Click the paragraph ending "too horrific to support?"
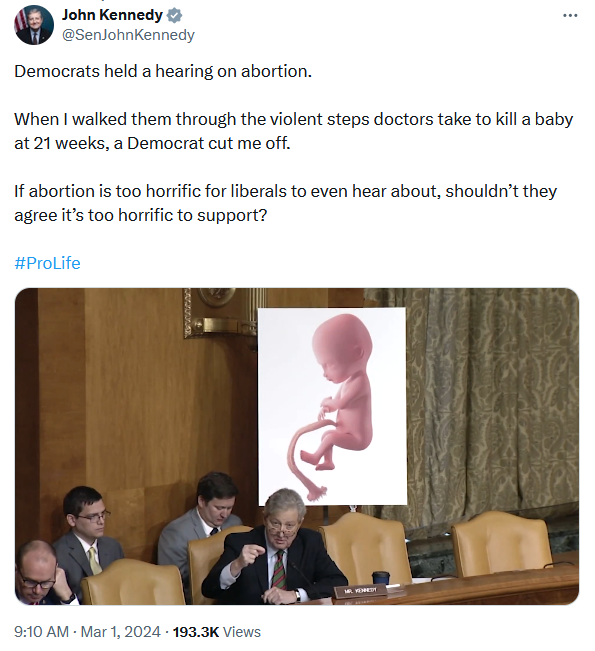The image size is (595, 651). click(x=286, y=203)
